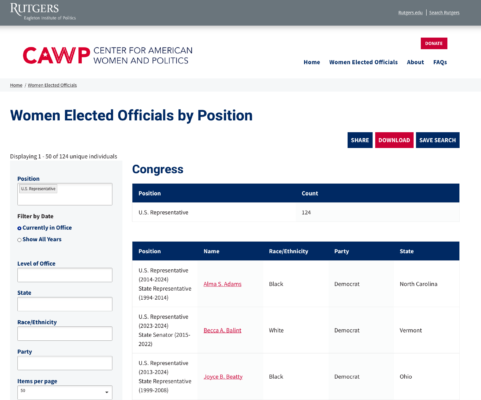Click the Save Search button
481x400 pixels.
tap(437, 140)
